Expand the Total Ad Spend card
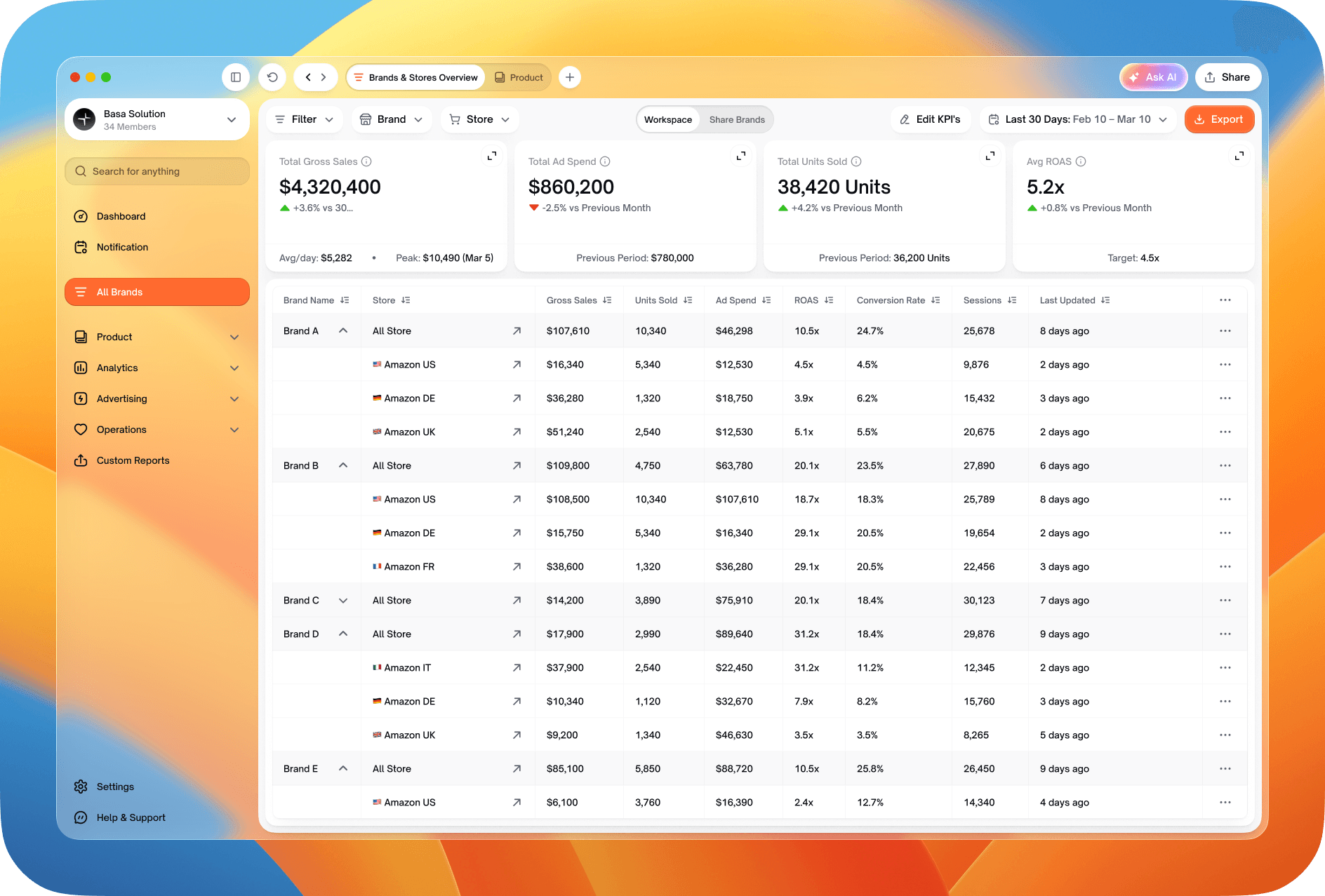The width and height of the screenshot is (1325, 896). point(741,156)
